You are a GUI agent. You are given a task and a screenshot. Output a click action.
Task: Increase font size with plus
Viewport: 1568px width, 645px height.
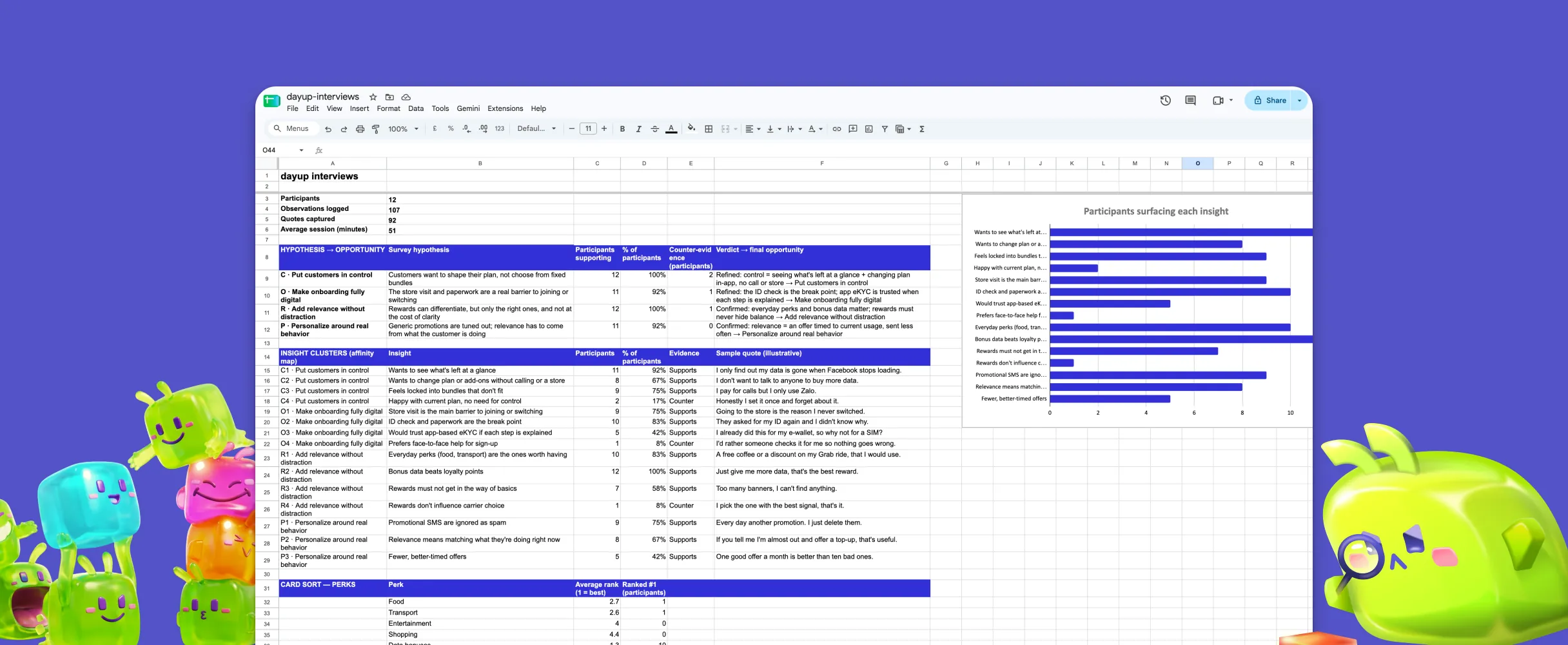point(604,129)
